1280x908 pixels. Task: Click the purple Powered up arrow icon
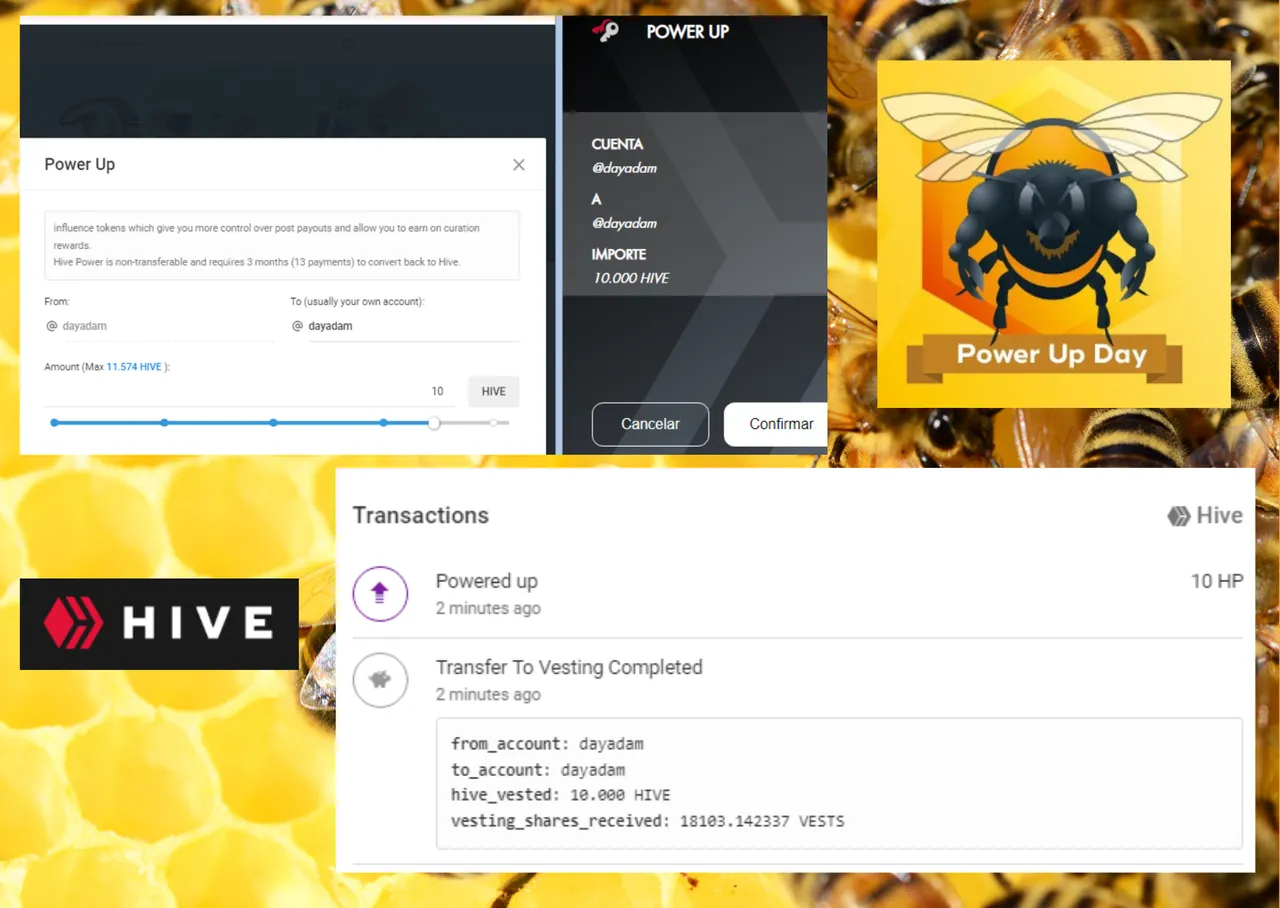coord(380,594)
